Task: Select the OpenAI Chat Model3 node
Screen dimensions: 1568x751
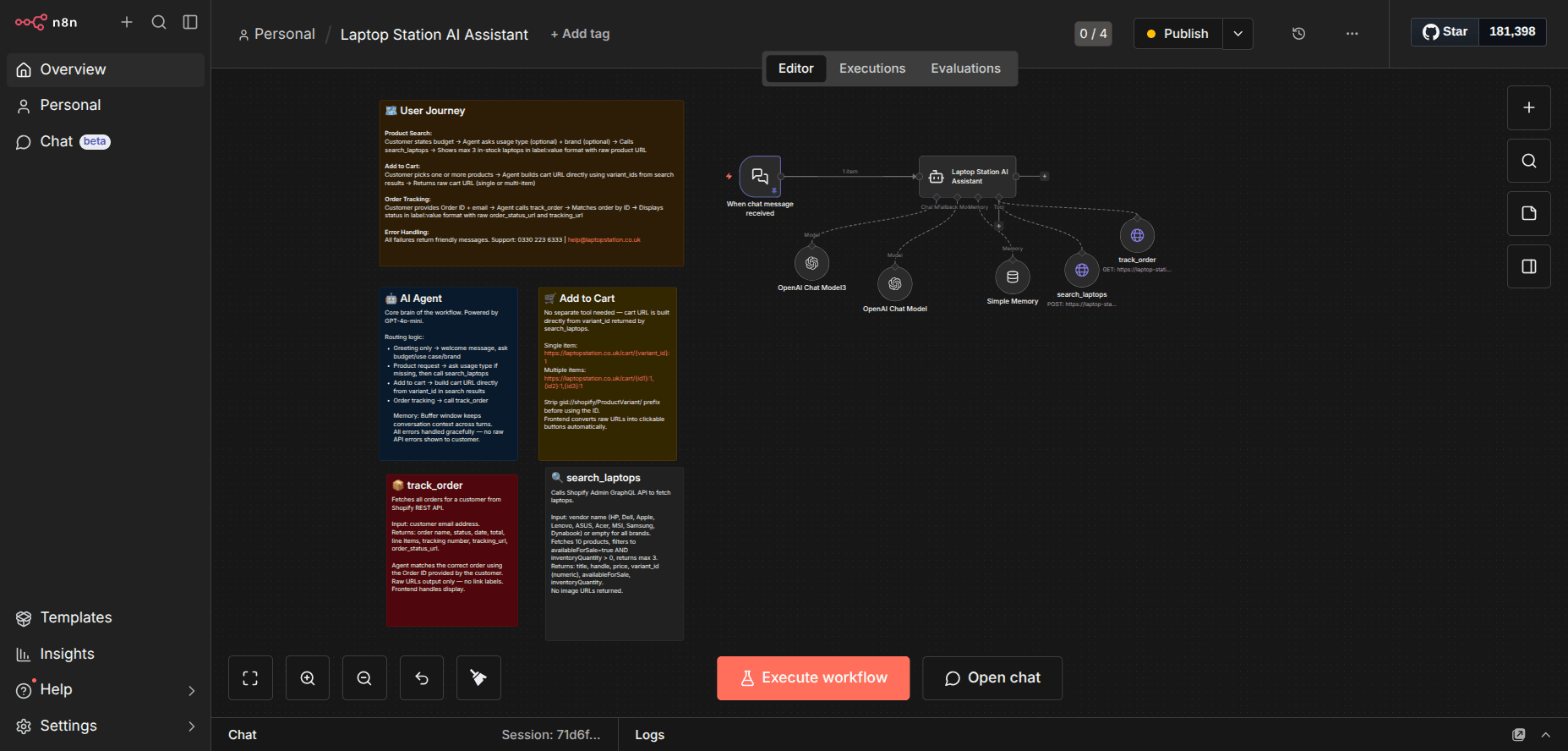Action: click(811, 263)
